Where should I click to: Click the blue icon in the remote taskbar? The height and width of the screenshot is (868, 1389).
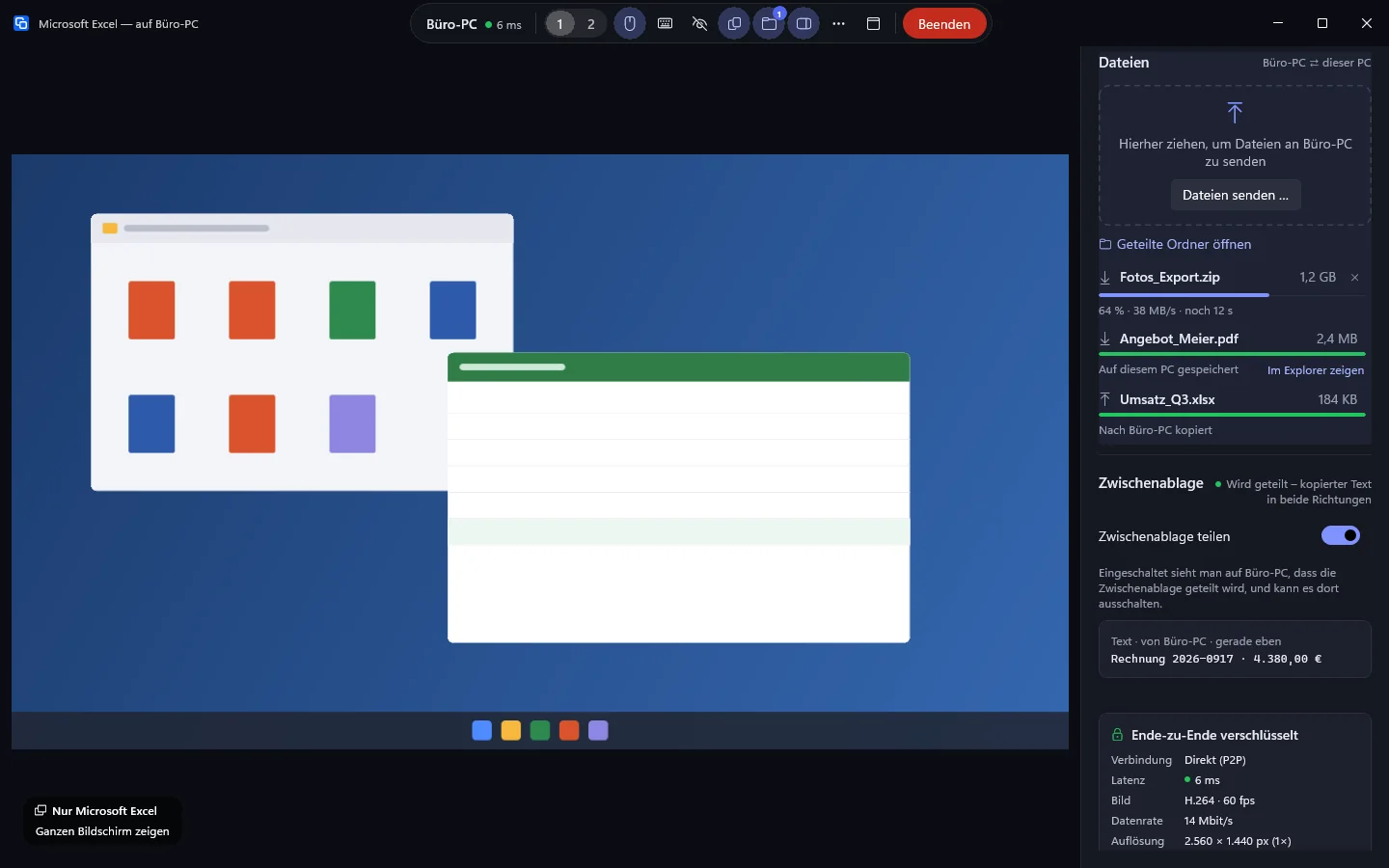[x=482, y=730]
